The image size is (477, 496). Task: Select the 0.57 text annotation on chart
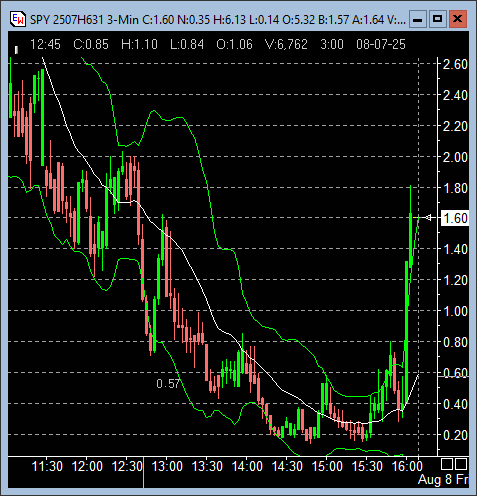pyautogui.click(x=168, y=384)
